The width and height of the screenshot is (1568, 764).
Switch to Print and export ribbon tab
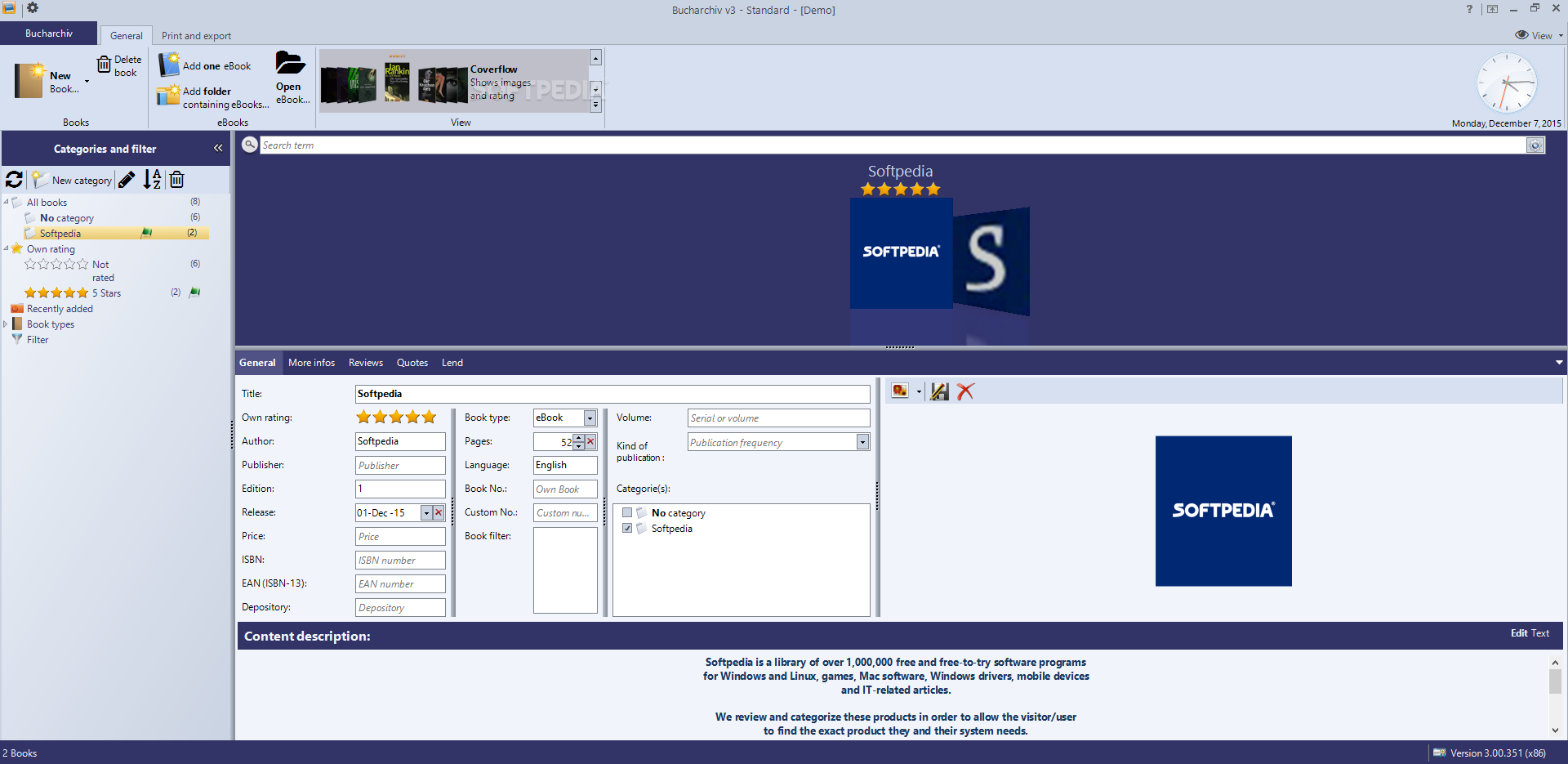click(x=196, y=35)
